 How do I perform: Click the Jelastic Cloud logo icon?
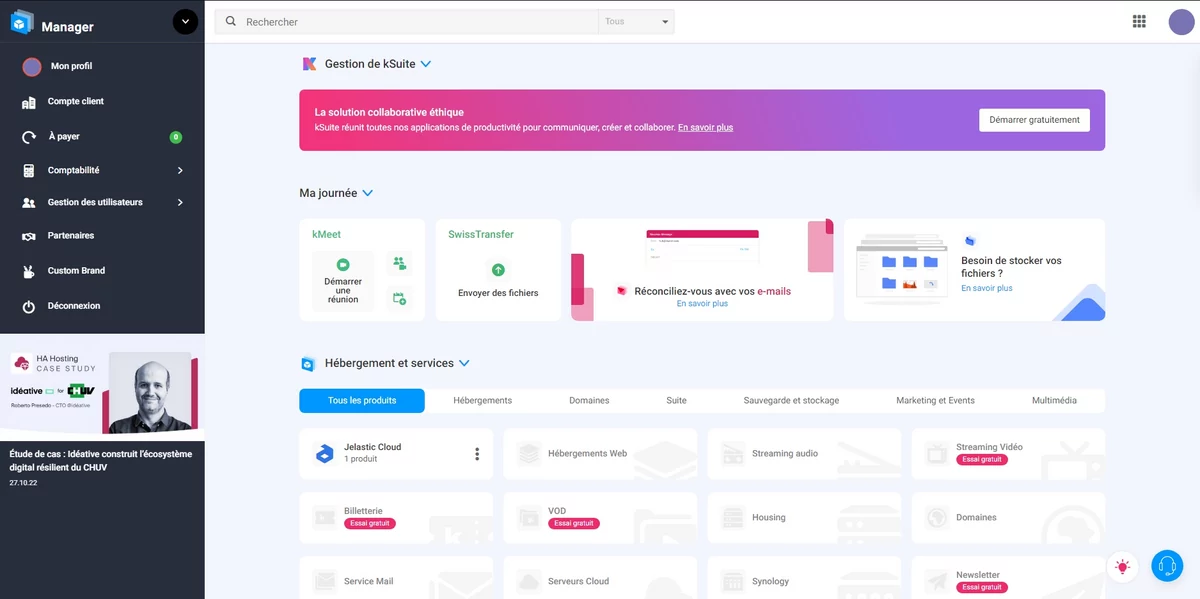click(324, 453)
